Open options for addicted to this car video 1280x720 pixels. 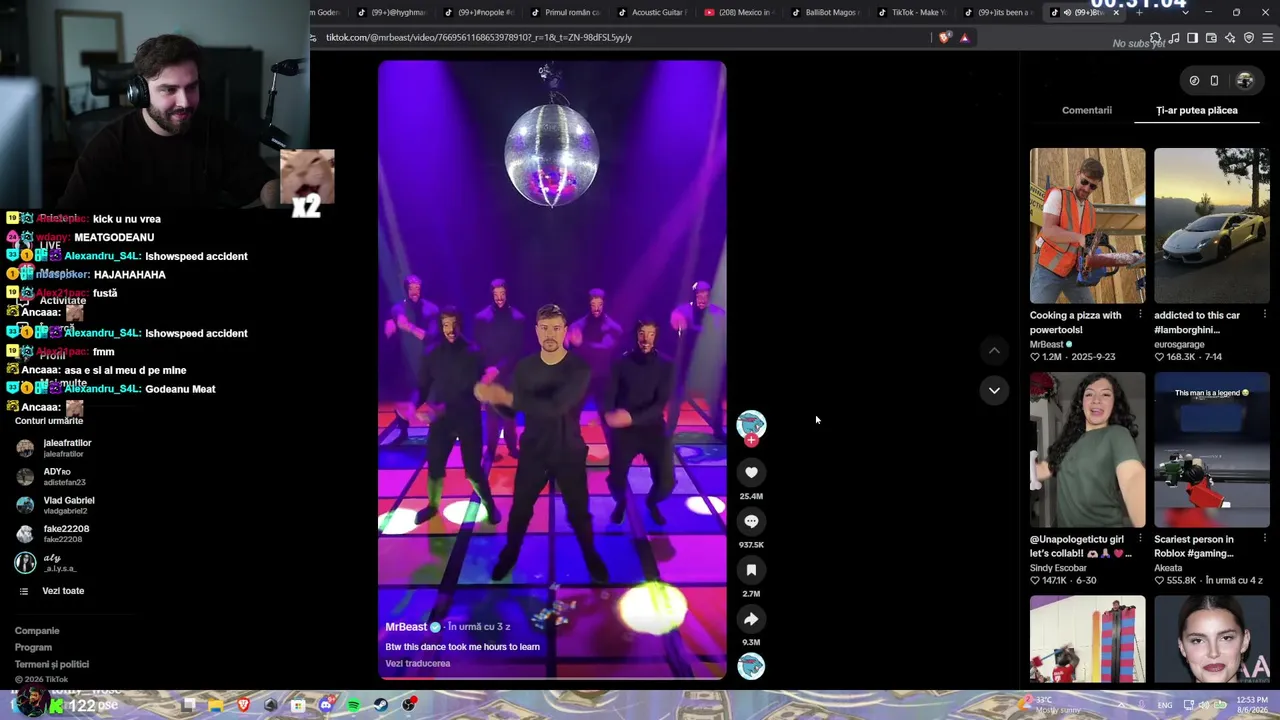(x=1264, y=315)
